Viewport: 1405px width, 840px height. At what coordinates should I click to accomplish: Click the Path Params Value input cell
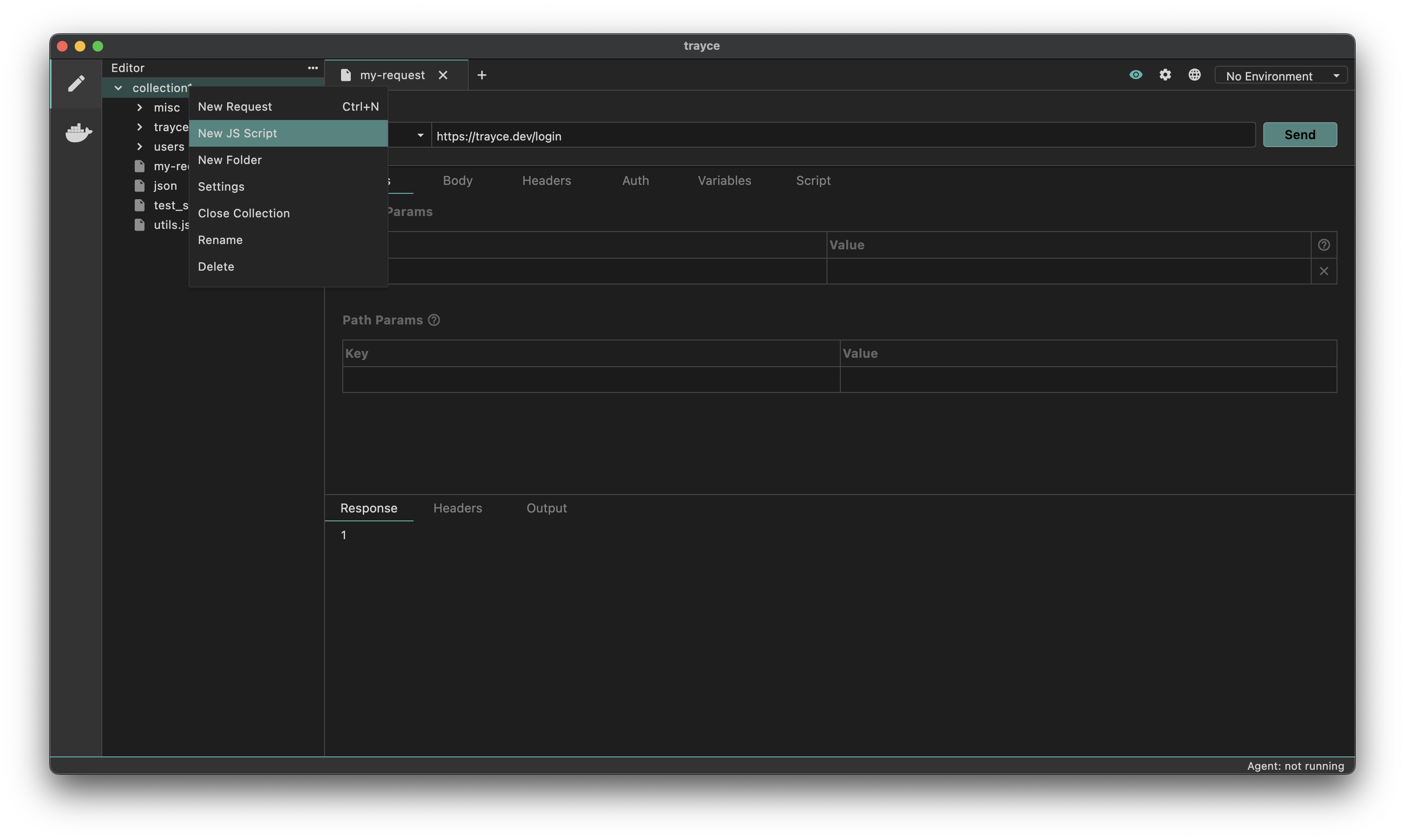pos(1088,379)
